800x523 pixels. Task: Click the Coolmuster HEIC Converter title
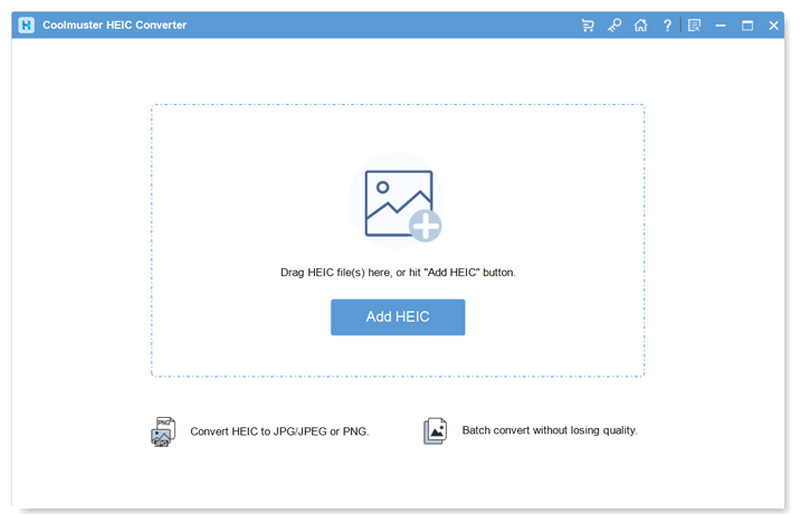pos(114,25)
